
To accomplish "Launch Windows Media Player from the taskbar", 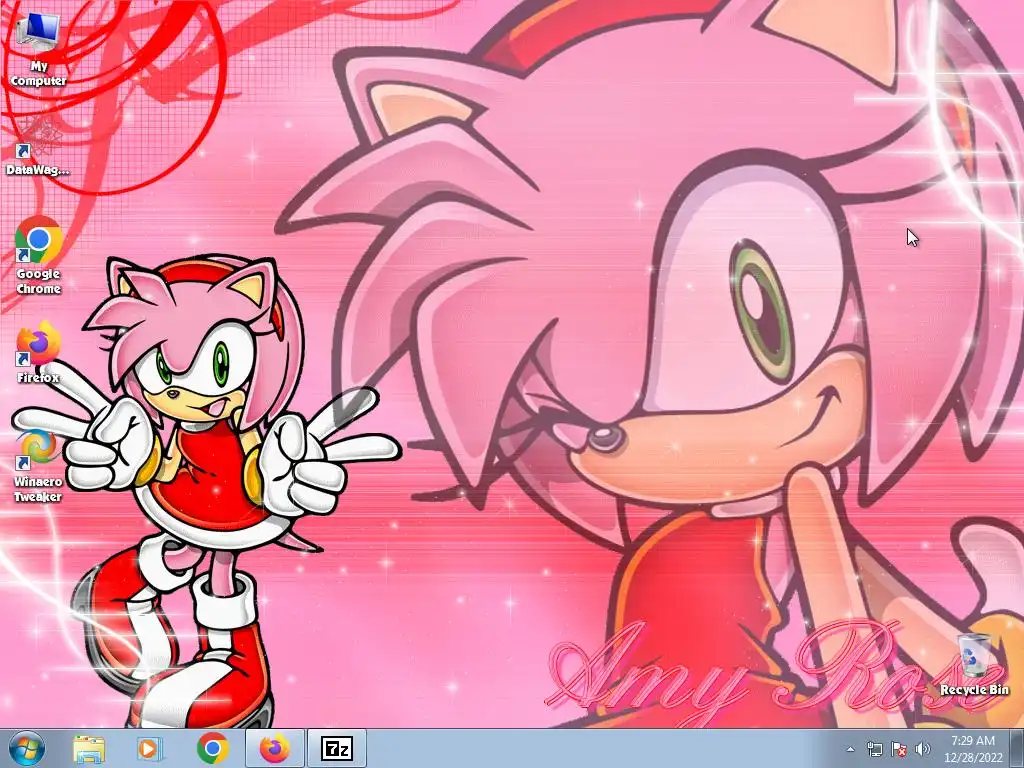I will pos(149,748).
